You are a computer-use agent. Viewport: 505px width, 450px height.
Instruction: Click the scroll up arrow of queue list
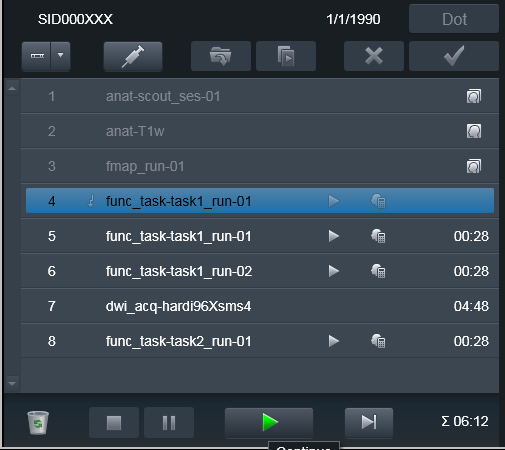(x=12, y=88)
